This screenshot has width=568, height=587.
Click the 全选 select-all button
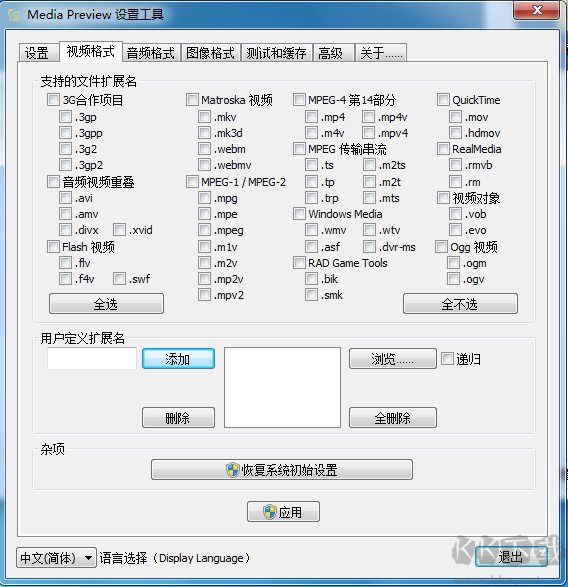[106, 304]
